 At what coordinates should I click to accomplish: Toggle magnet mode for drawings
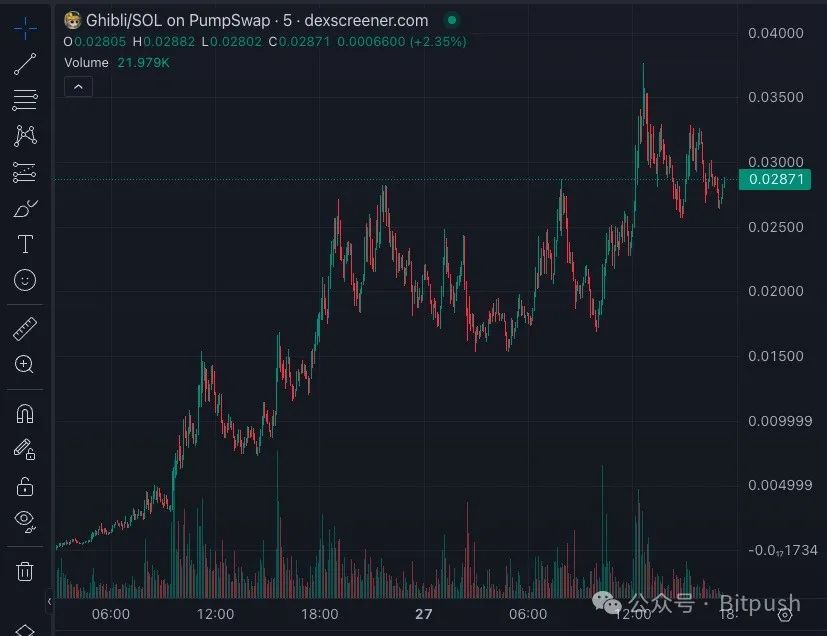(25, 413)
